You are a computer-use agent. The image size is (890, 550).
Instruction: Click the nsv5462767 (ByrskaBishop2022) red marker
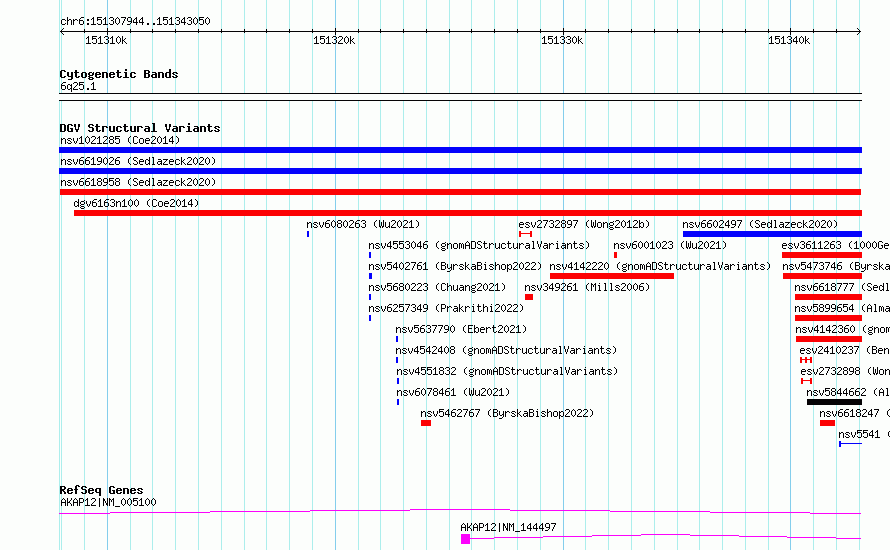(426, 423)
